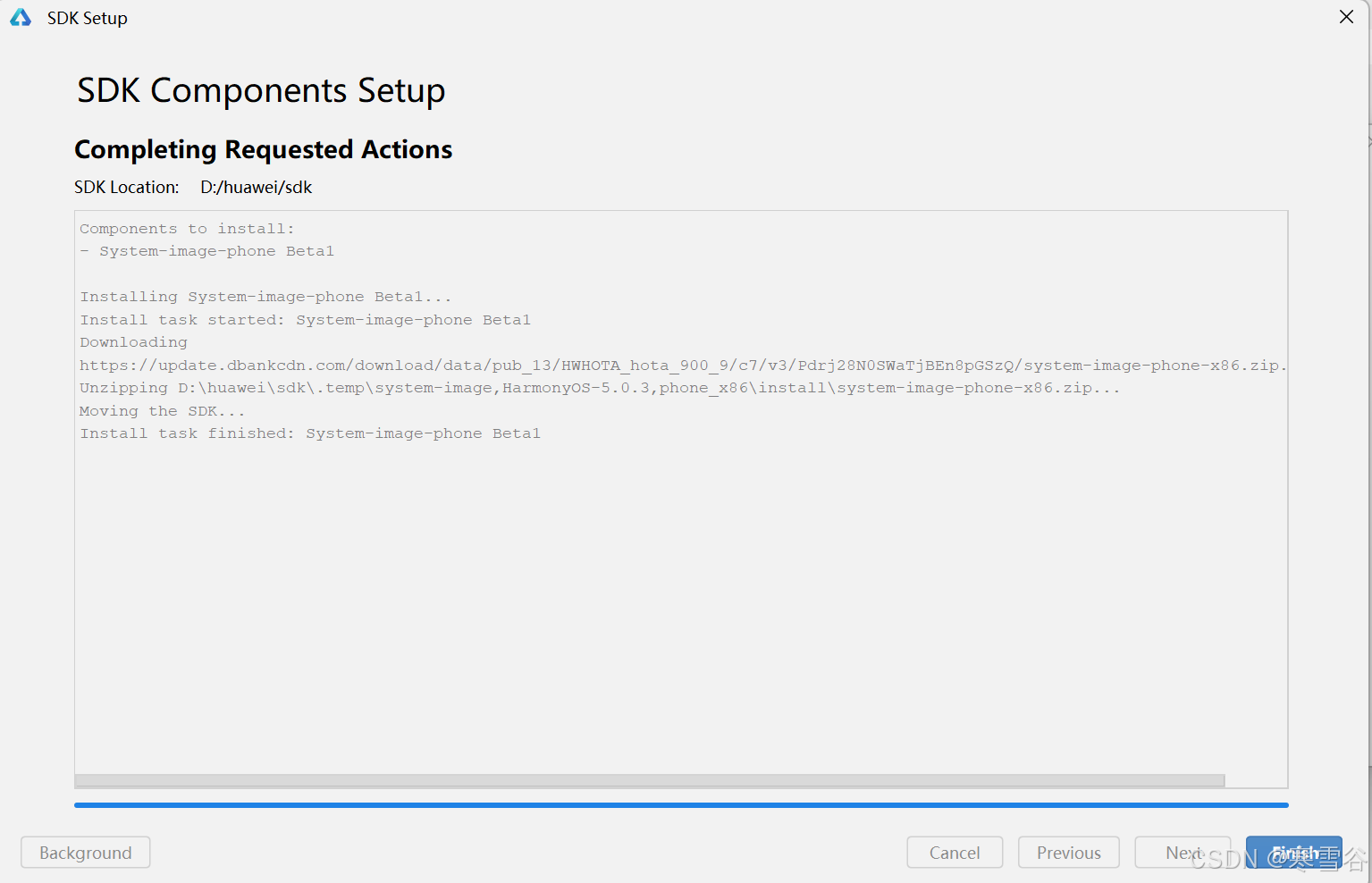1372x883 pixels.
Task: Click the 'SDK Setup' window title
Action: pyautogui.click(x=88, y=18)
